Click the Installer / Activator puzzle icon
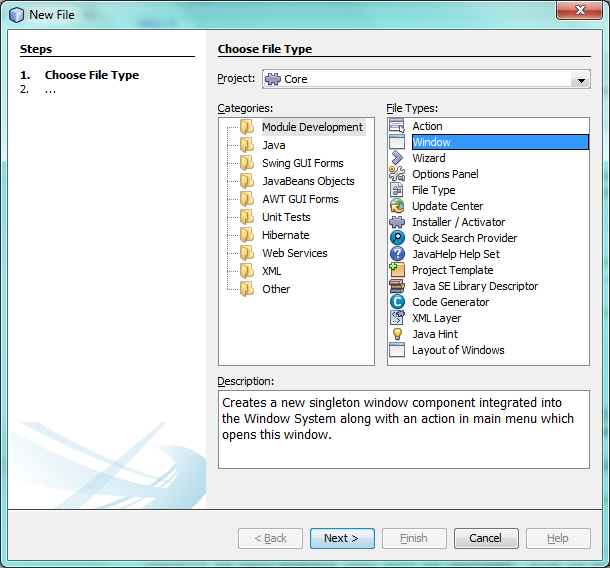The image size is (610, 568). point(396,222)
